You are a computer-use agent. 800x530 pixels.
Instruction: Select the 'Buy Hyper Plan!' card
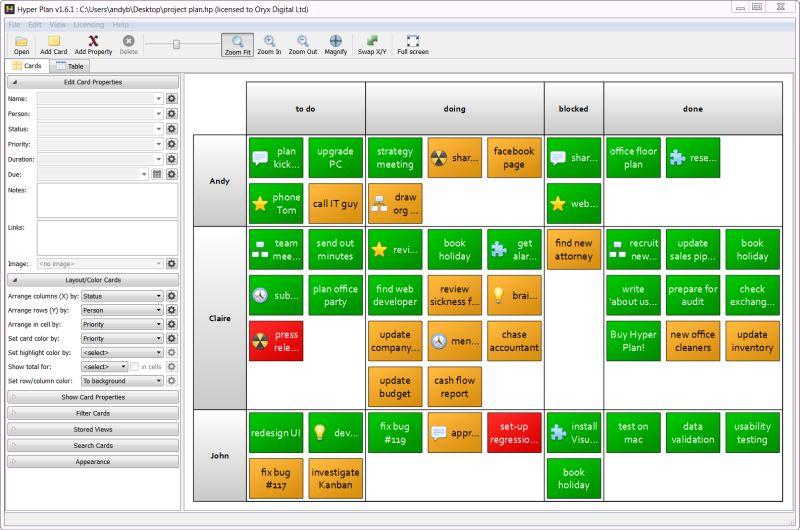[x=633, y=341]
